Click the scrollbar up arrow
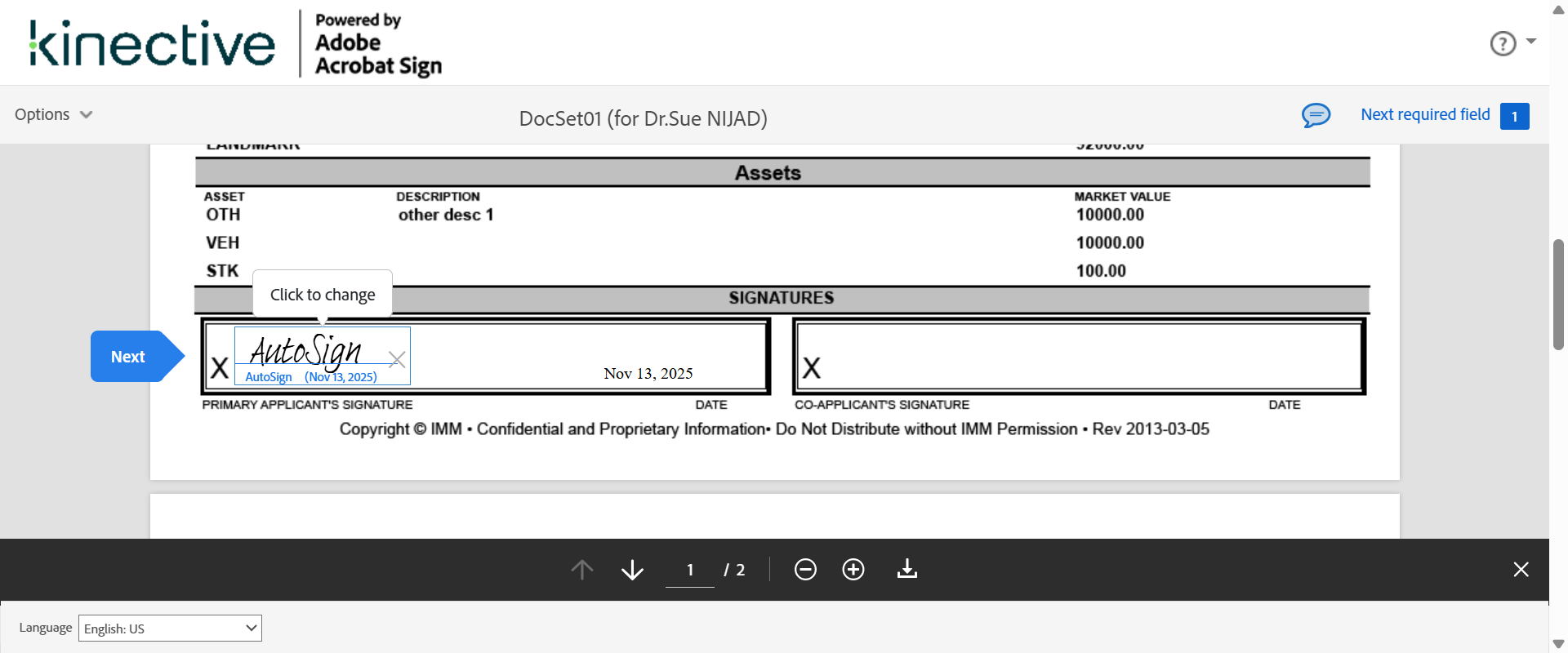This screenshot has width=1568, height=653. pos(1558,9)
